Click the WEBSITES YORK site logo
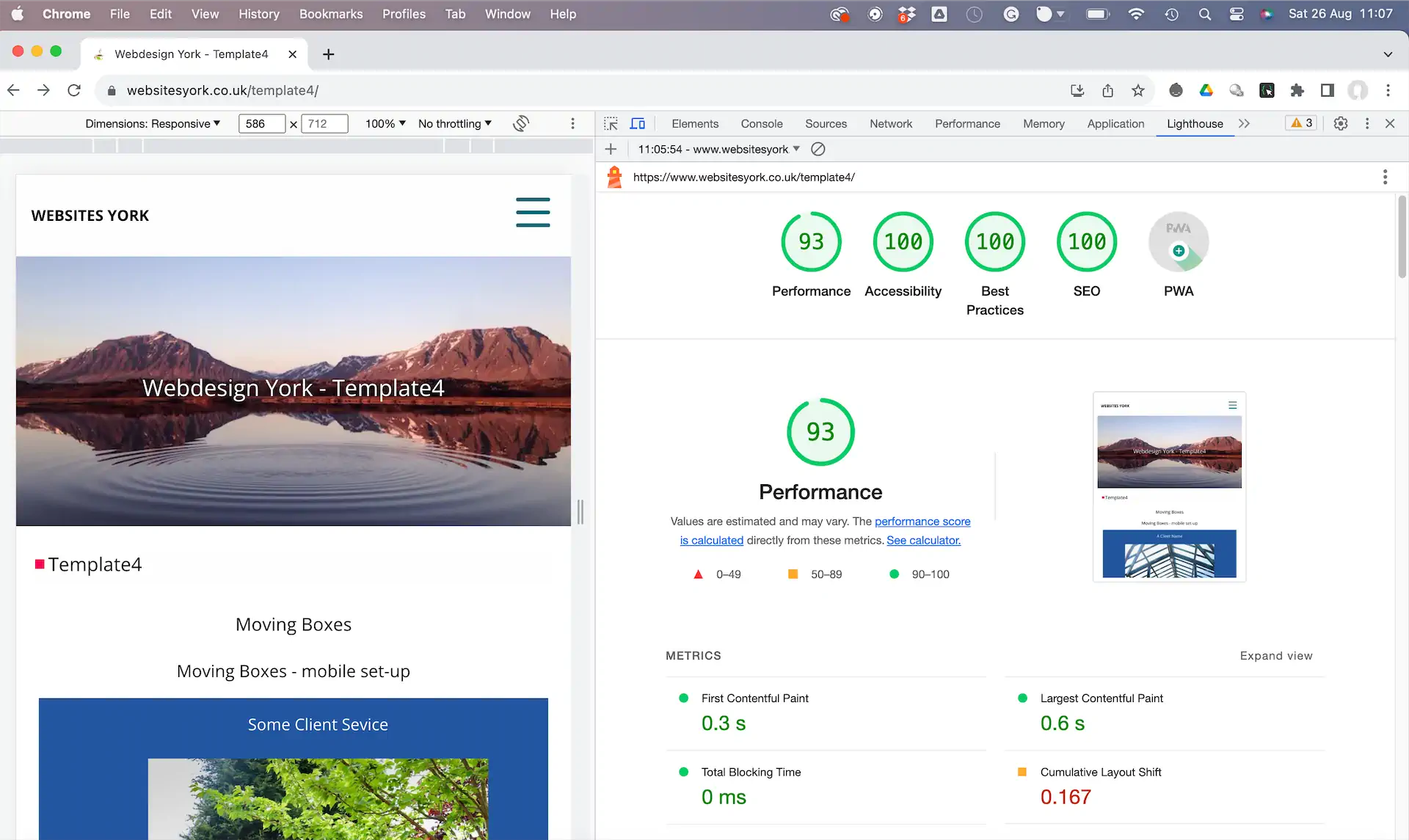The height and width of the screenshot is (840, 1409). tap(90, 216)
